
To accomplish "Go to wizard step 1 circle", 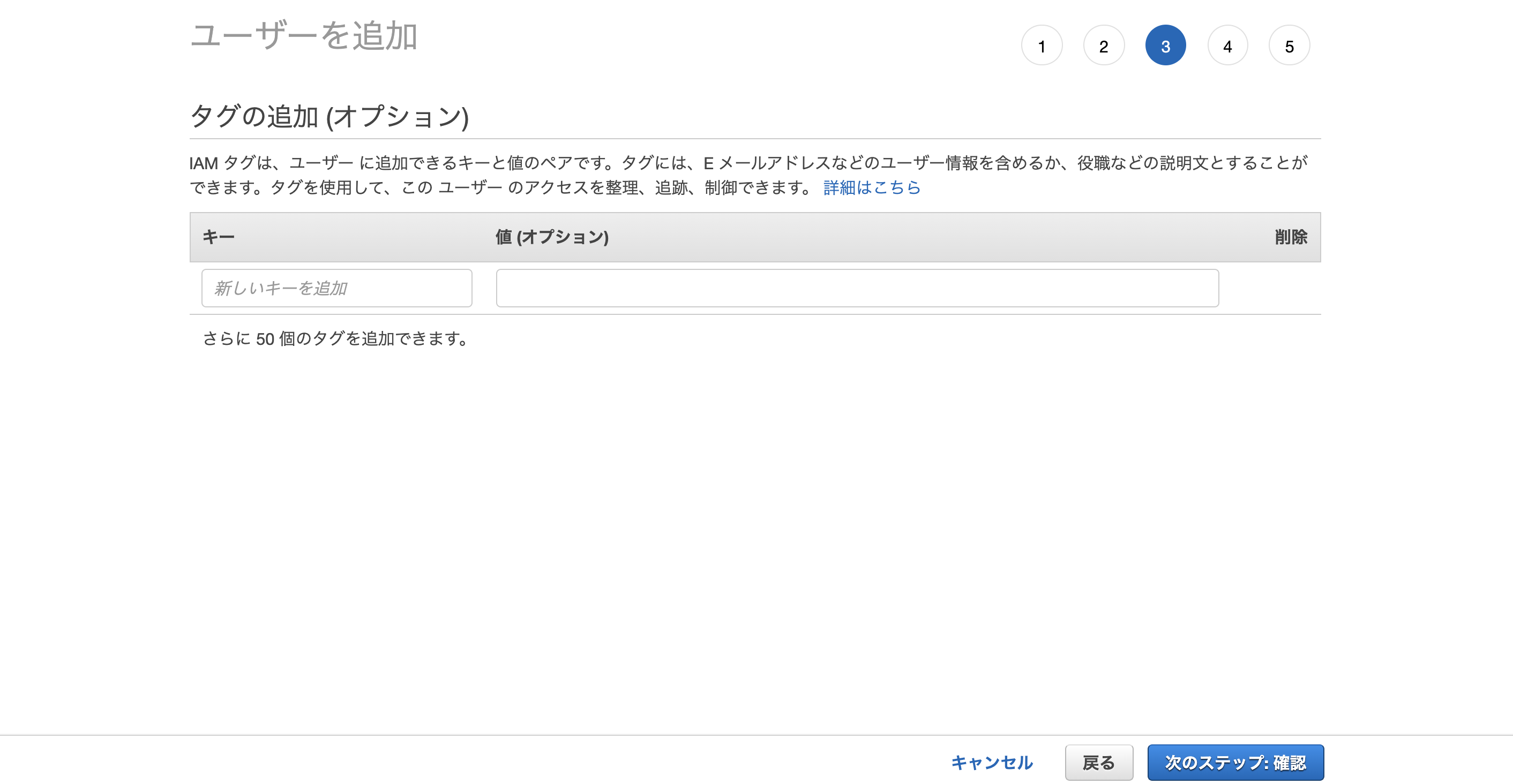I will coord(1042,46).
